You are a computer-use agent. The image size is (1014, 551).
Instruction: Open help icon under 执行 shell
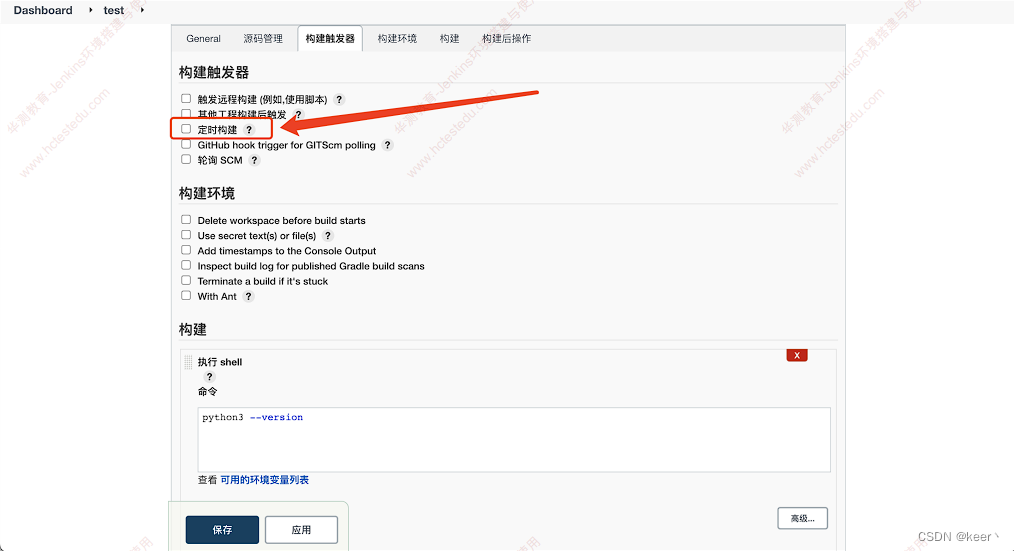[209, 376]
